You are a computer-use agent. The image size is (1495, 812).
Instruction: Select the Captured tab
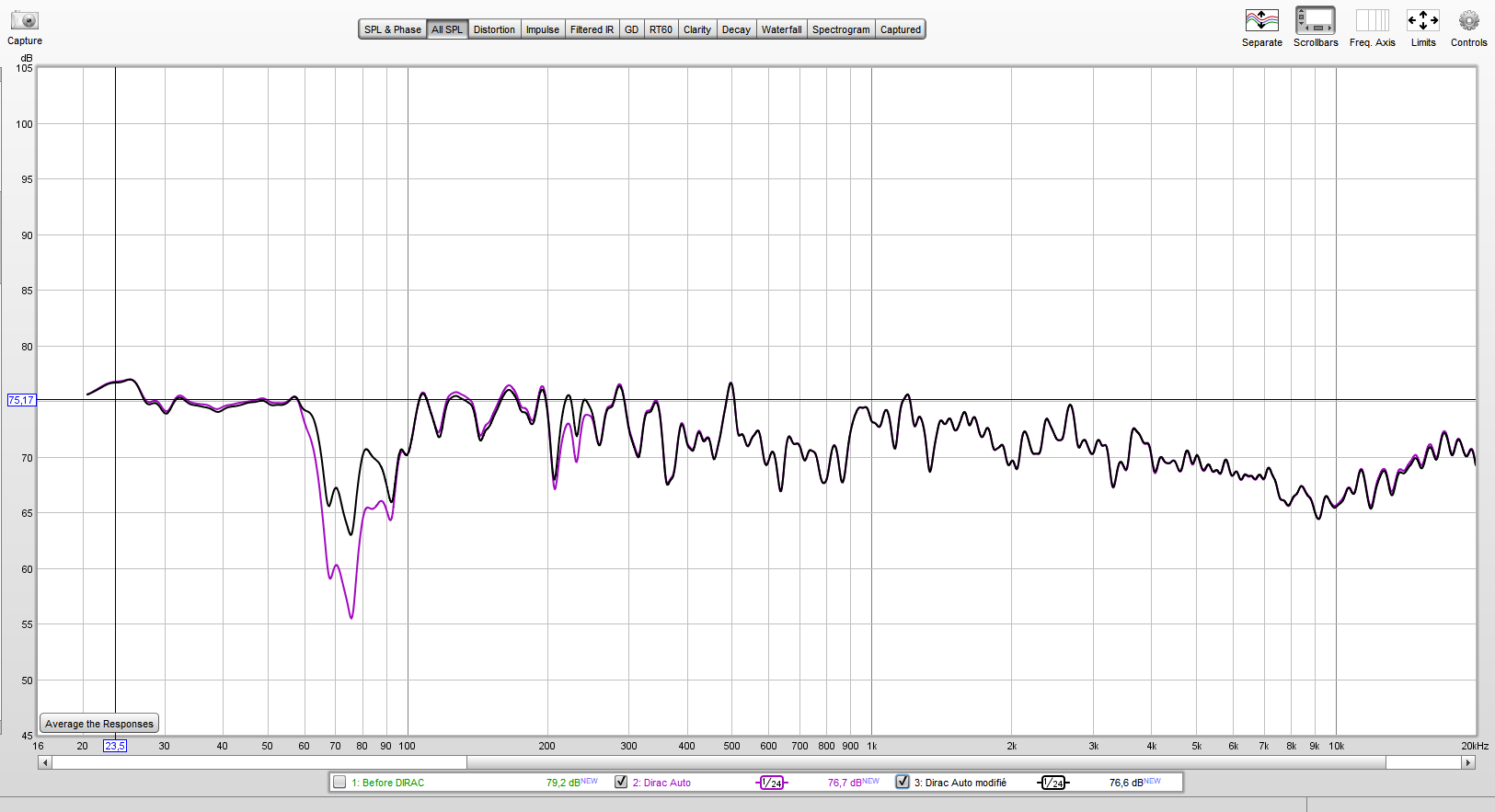click(x=900, y=29)
